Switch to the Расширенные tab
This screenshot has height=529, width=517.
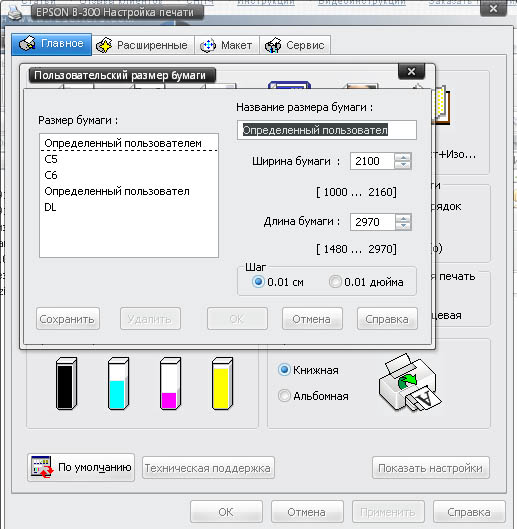pyautogui.click(x=143, y=45)
